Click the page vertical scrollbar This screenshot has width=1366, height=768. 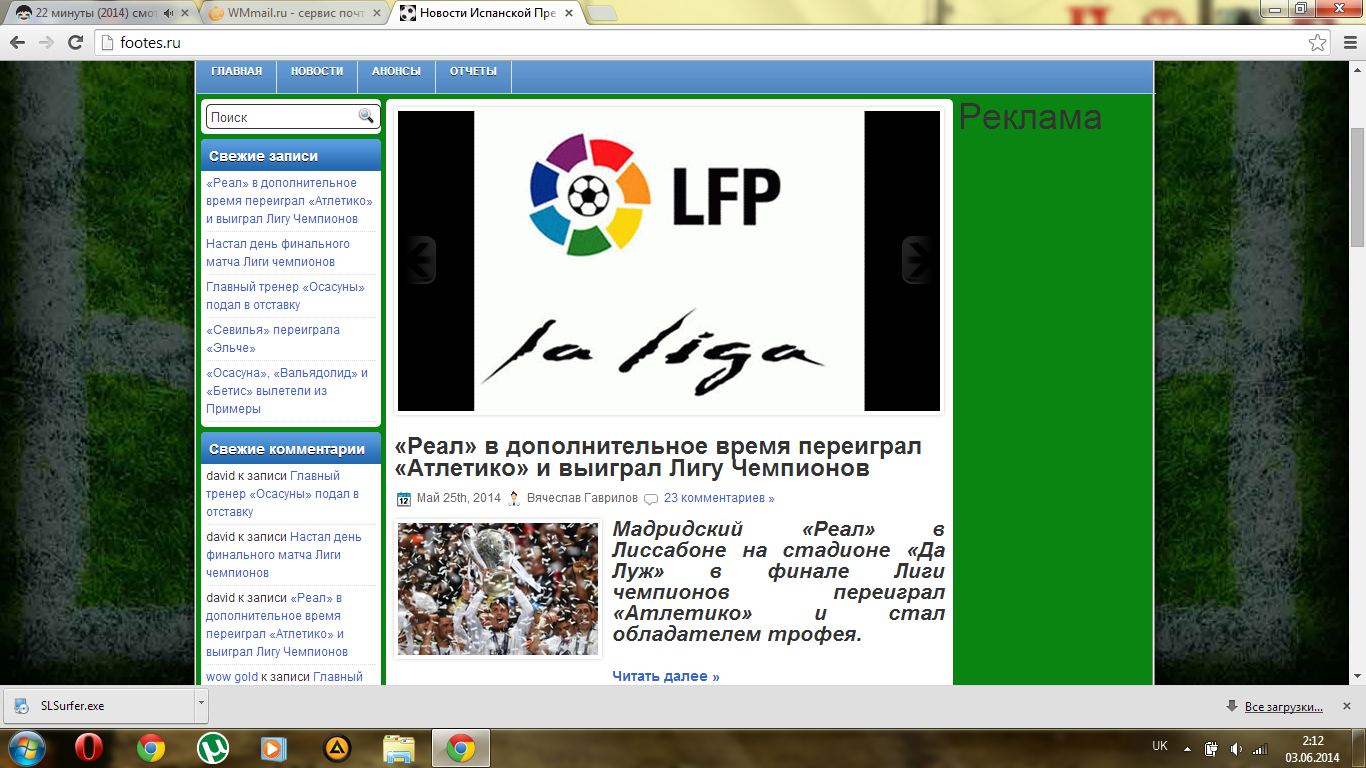1357,190
